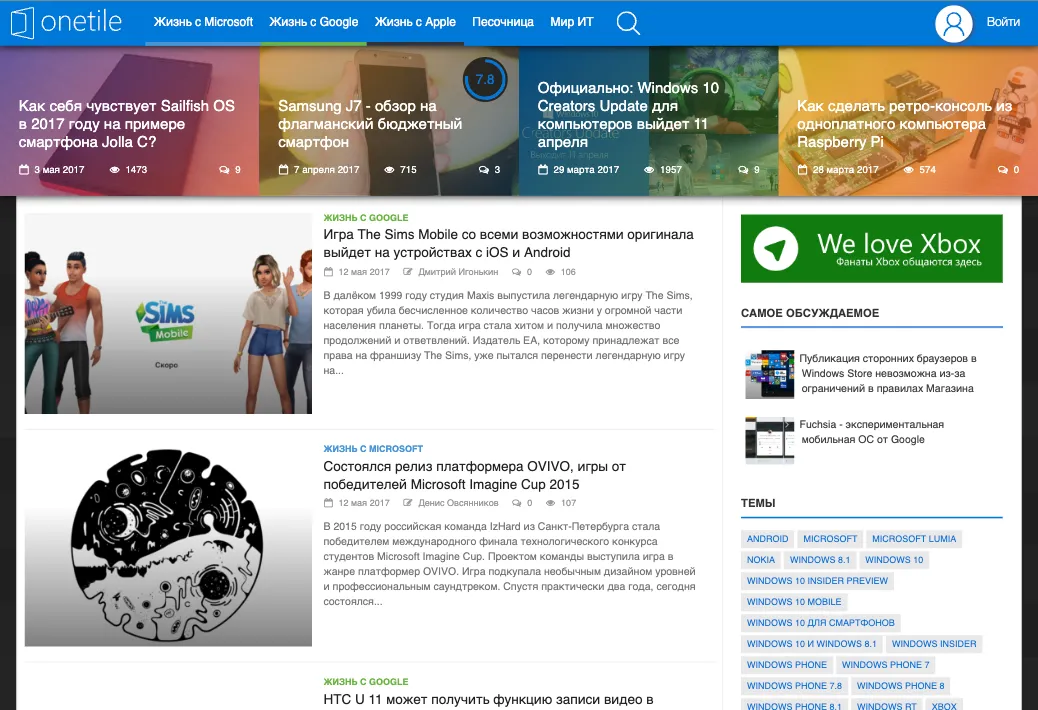Open the Raspberry Pi retro console tile
This screenshot has width=1038, height=710.
[905, 124]
